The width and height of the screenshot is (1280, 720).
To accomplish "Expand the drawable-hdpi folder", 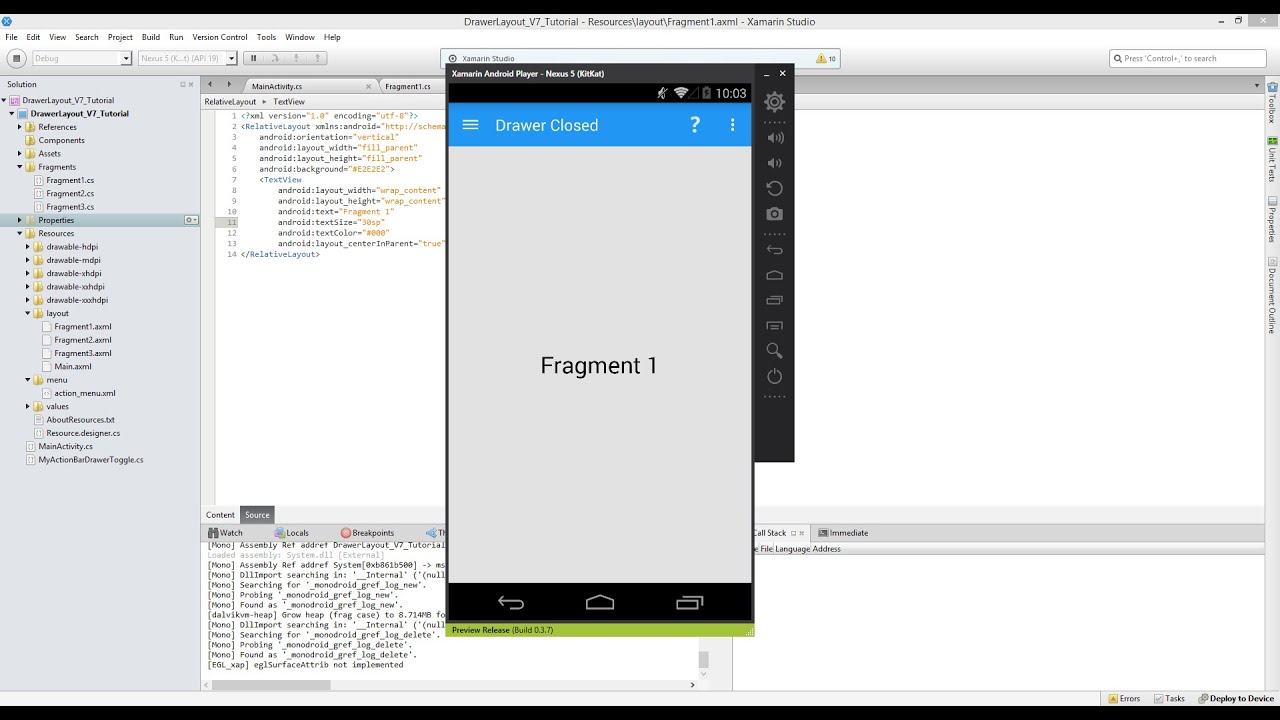I will (27, 247).
